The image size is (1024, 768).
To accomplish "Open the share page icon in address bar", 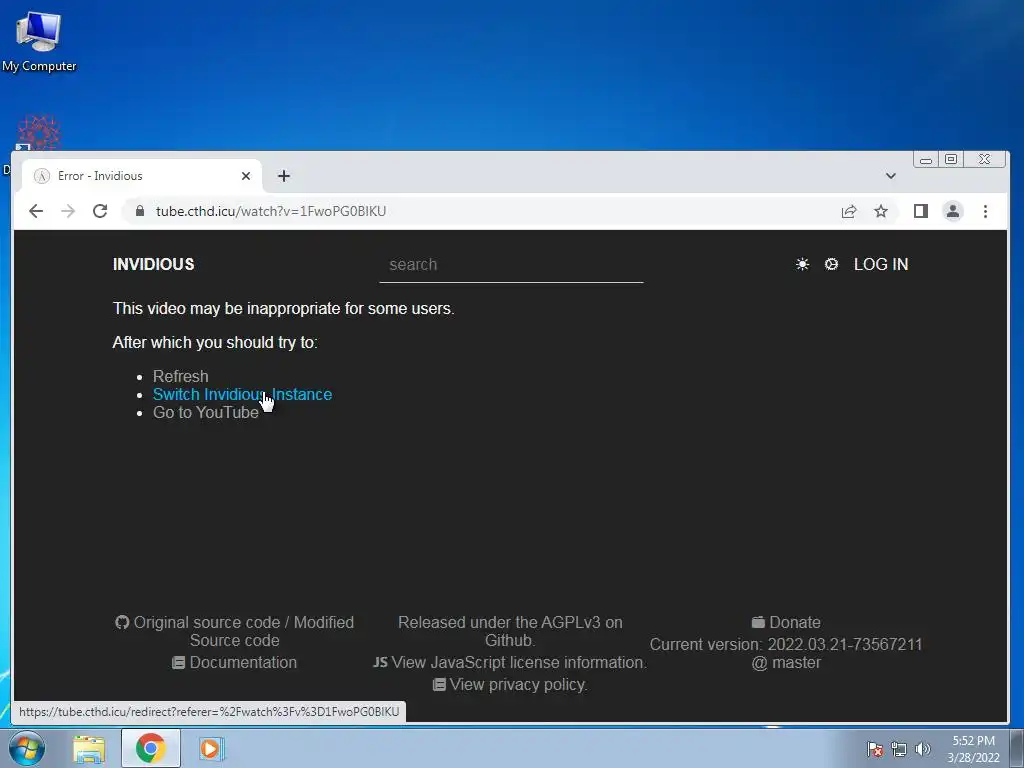I will coord(849,211).
